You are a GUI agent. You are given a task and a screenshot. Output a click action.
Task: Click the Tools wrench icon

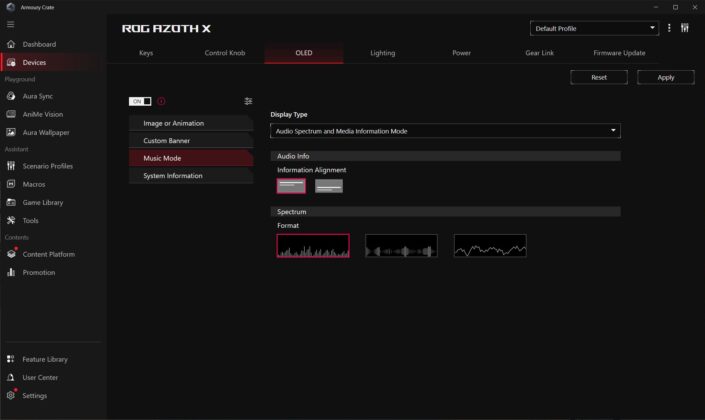click(11, 220)
